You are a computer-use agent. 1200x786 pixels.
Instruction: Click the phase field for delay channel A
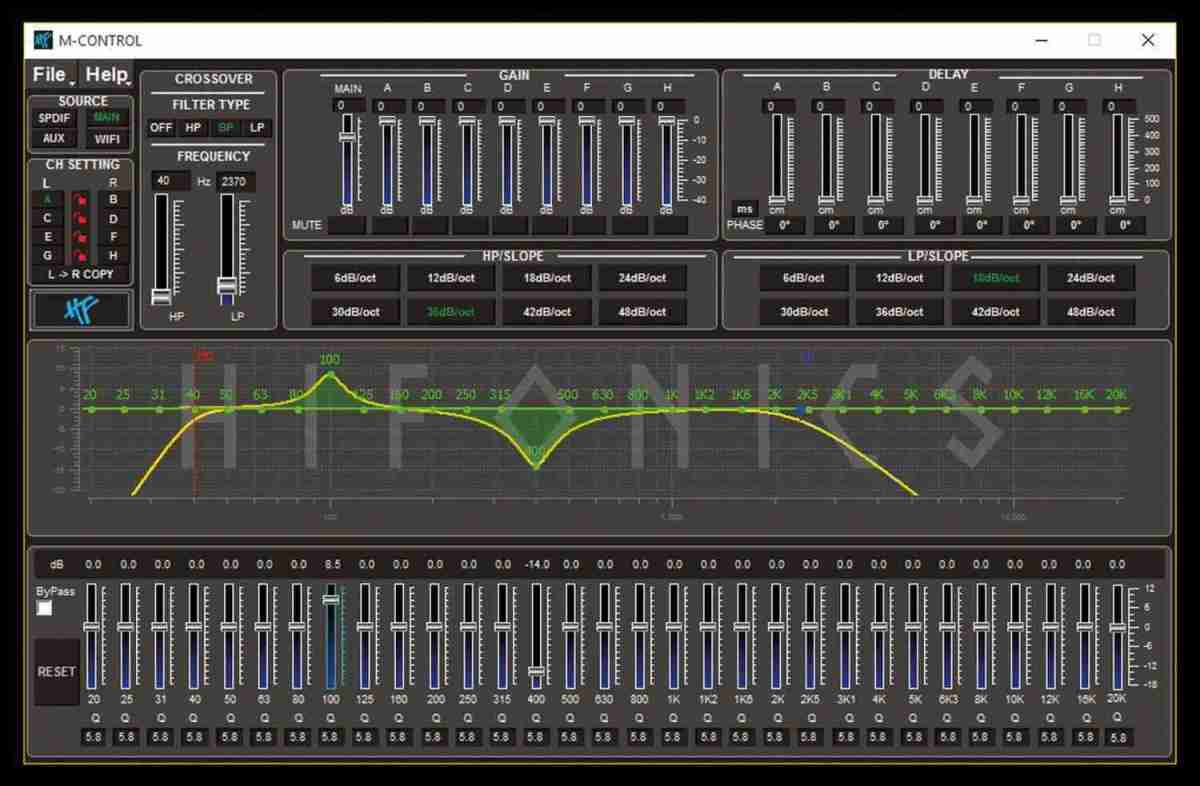coord(785,226)
